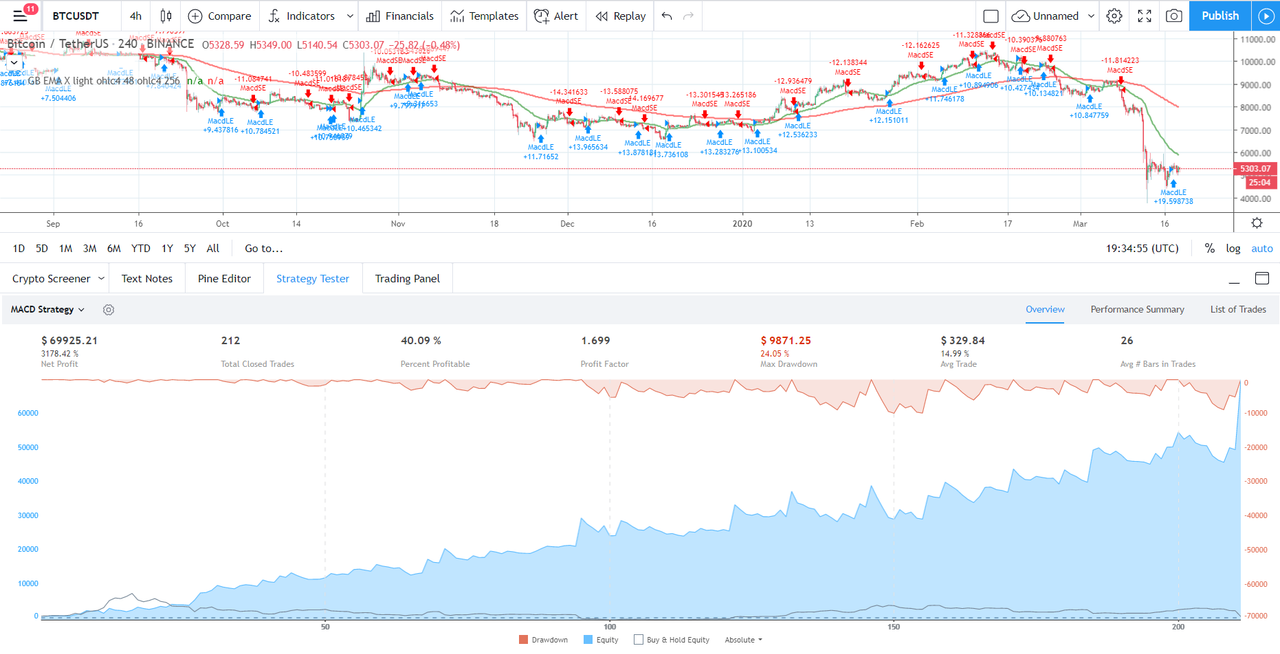The image size is (1280, 654).
Task: Expand Indicators favorites dropdown arrow
Action: click(349, 16)
